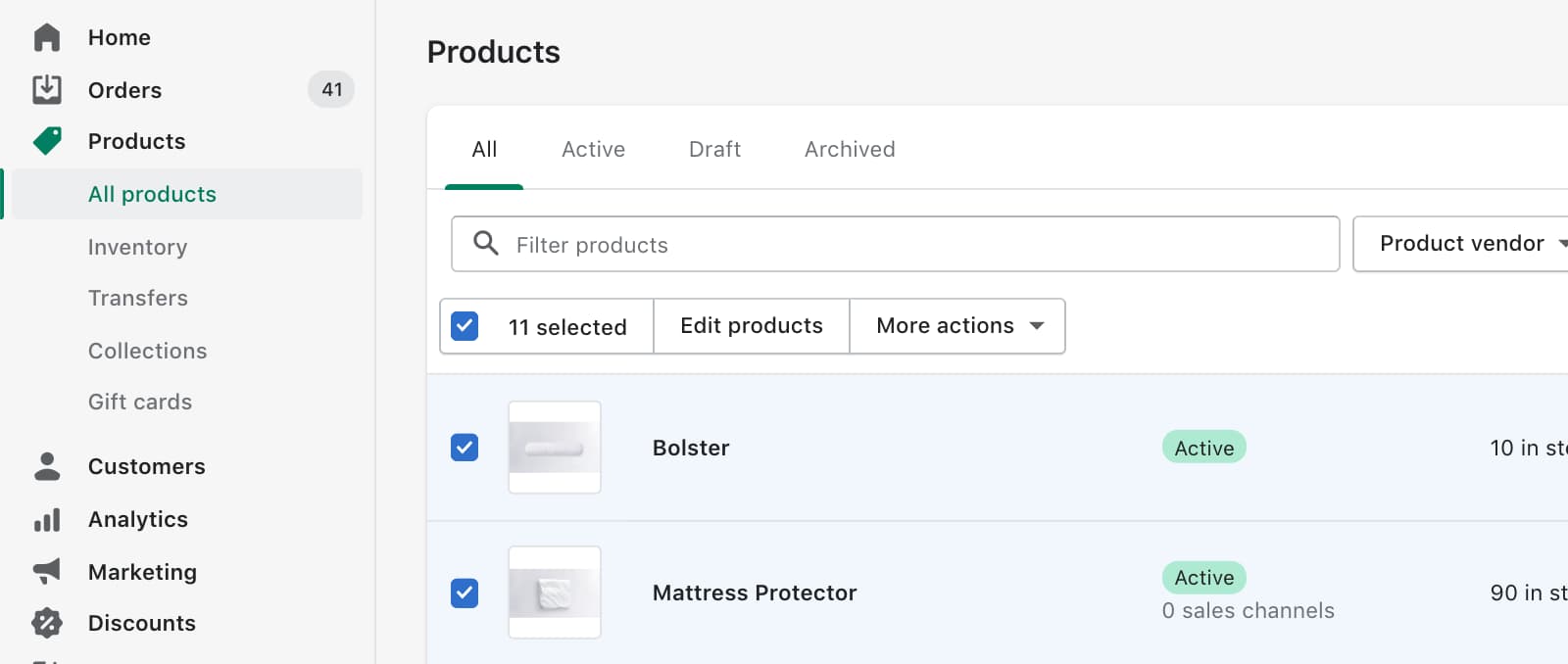Screen dimensions: 1568x664
Task: Open the More actions dropdown
Action: [x=957, y=326]
